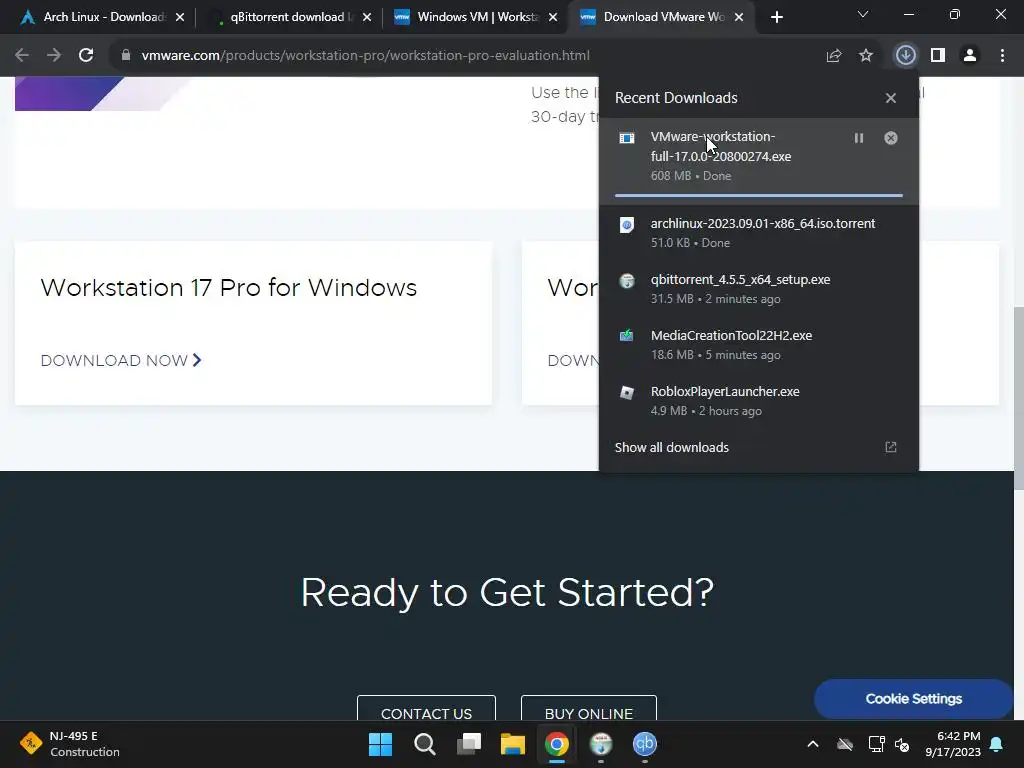Open the globe installer taskbar icon
The height and width of the screenshot is (768, 1024).
pos(601,744)
